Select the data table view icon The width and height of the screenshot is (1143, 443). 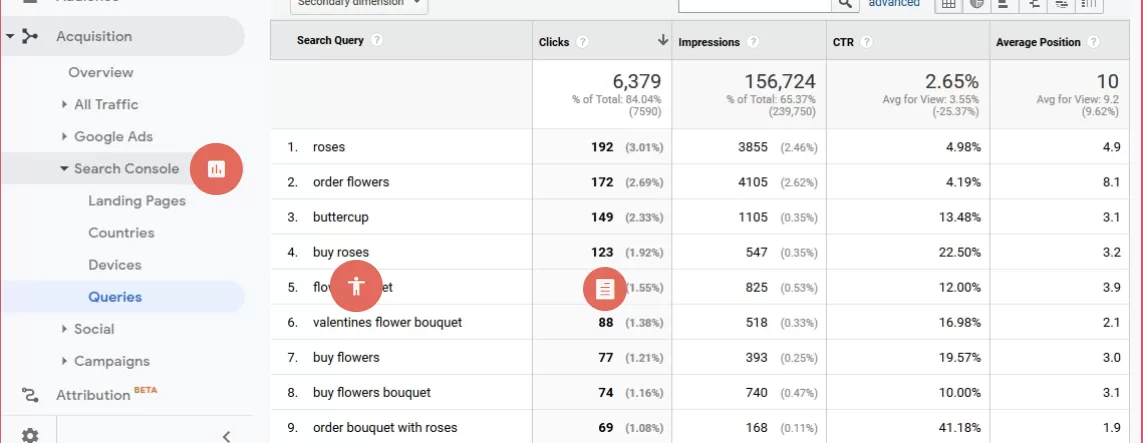click(x=947, y=4)
